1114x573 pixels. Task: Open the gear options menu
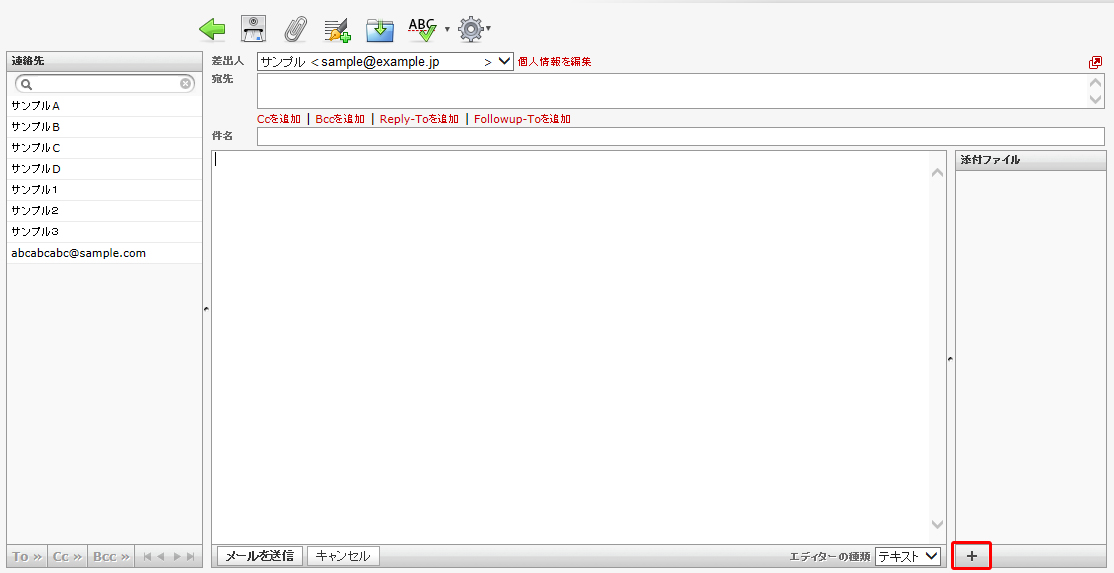tap(470, 29)
